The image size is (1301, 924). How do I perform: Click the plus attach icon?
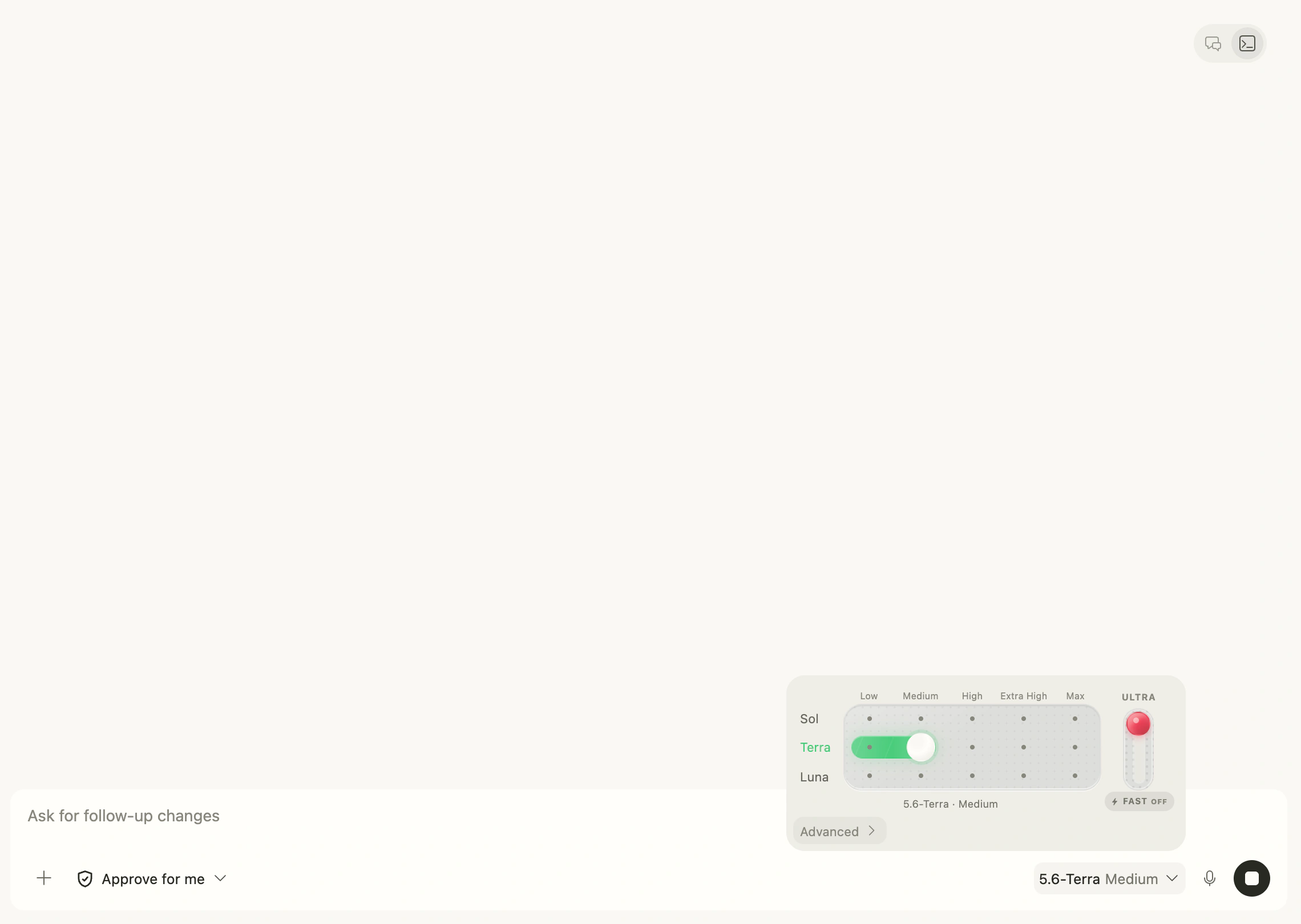(x=44, y=878)
